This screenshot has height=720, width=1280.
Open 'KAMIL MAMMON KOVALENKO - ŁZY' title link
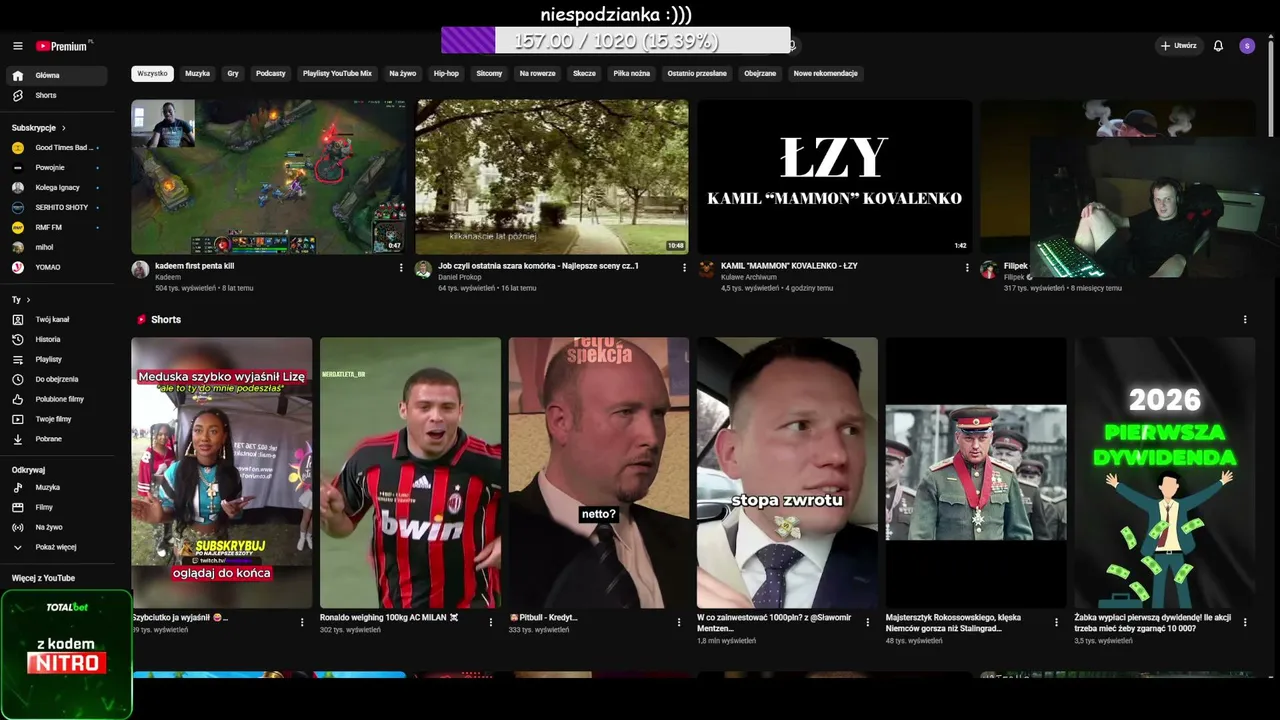point(789,266)
